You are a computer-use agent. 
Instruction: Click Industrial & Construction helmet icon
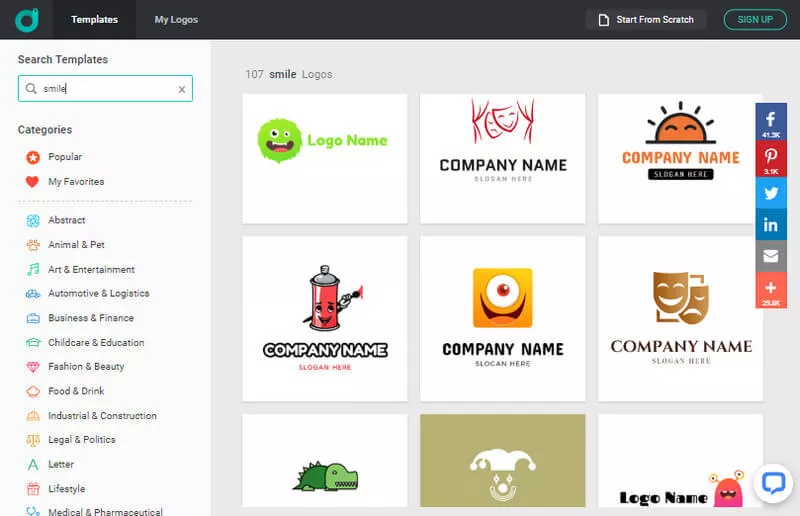coord(33,416)
